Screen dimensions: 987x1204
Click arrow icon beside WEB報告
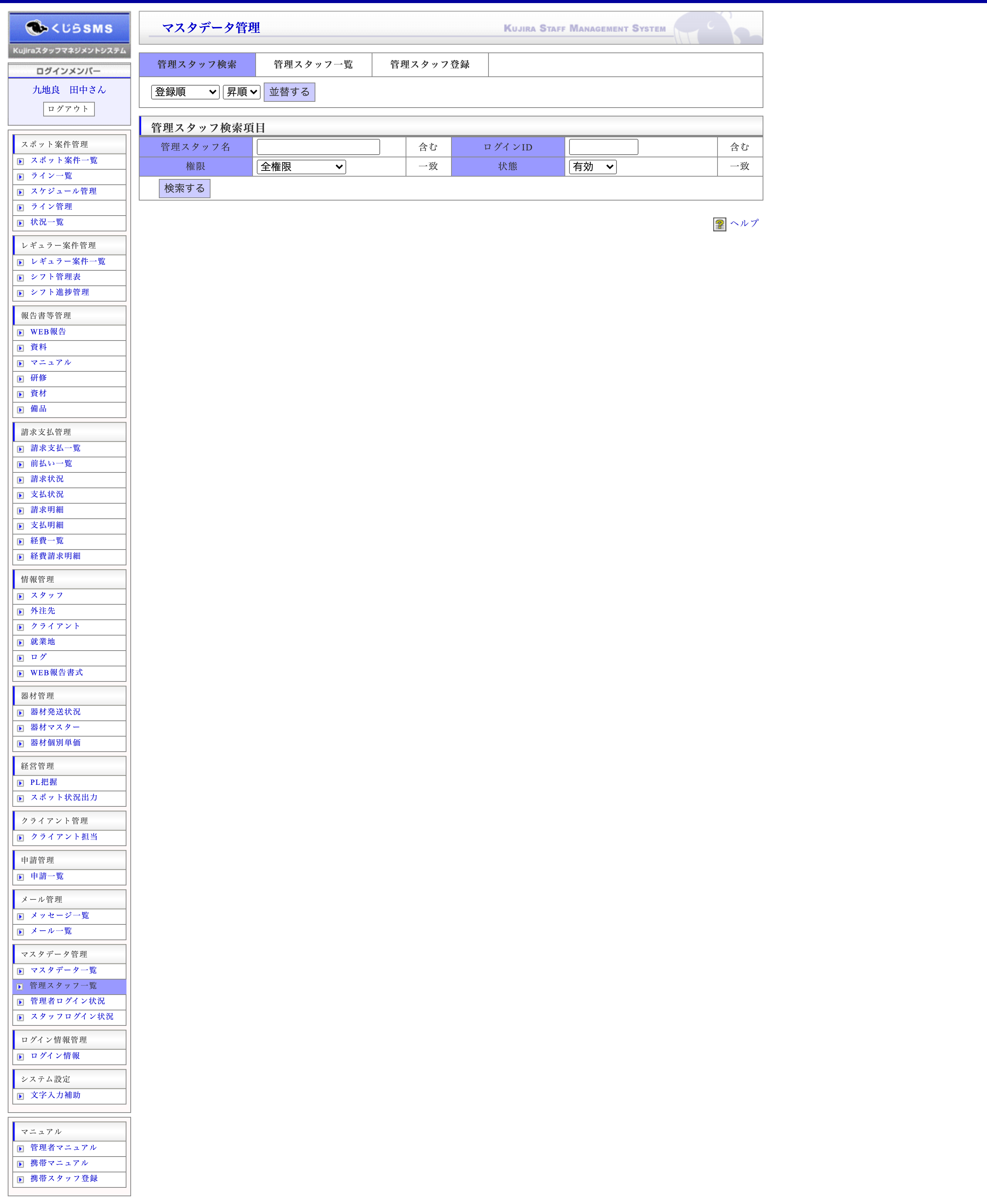[20, 333]
